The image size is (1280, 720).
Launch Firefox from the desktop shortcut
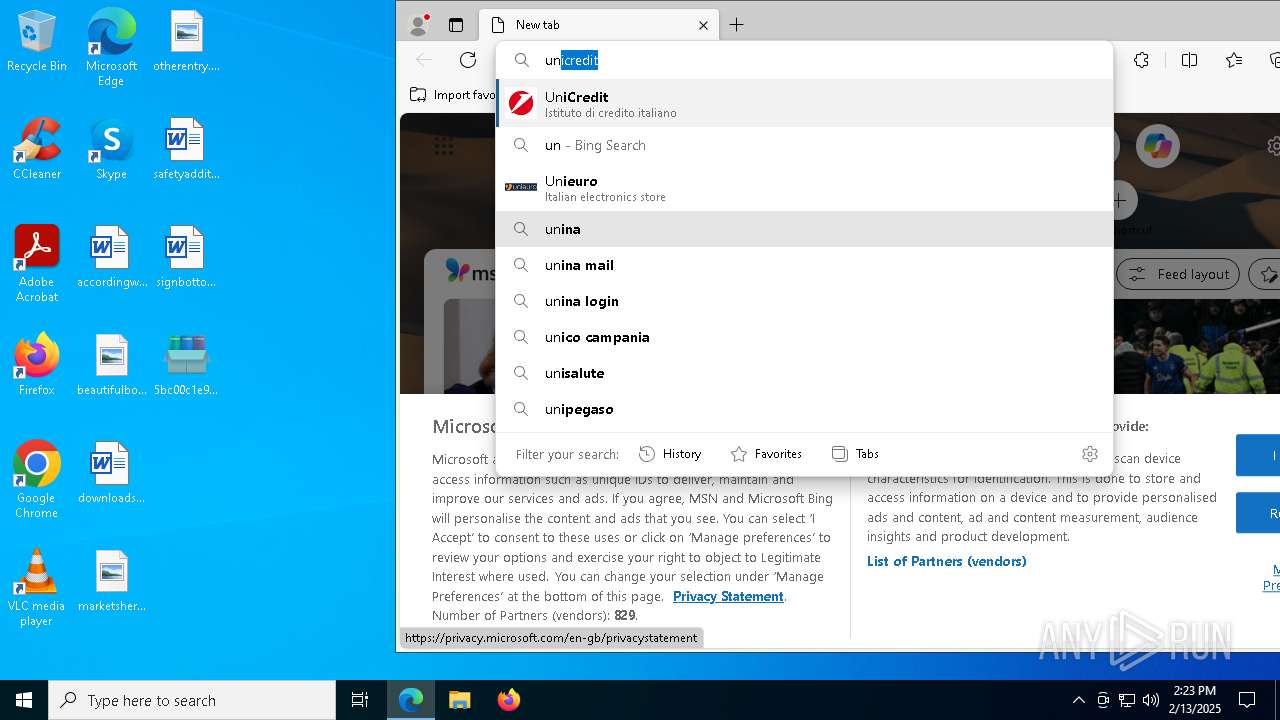click(37, 366)
